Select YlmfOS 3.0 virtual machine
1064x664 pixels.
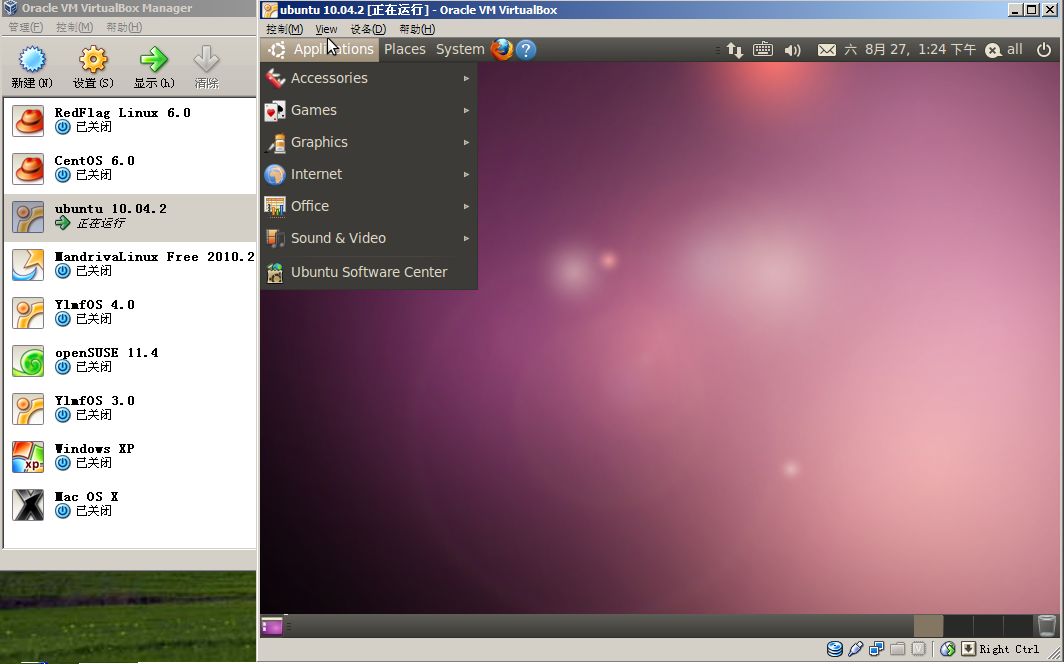pos(130,408)
